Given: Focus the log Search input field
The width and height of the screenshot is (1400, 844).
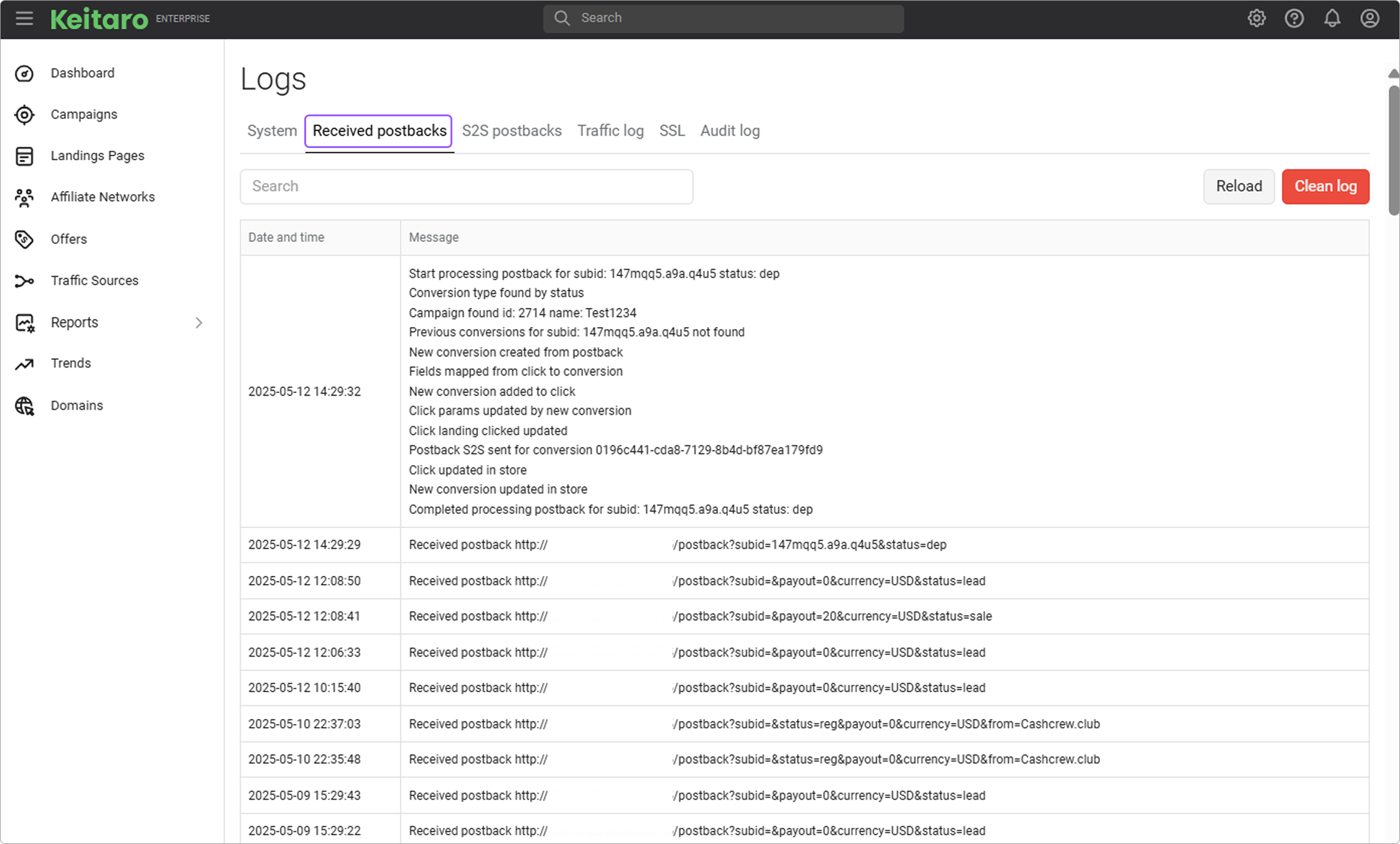Looking at the screenshot, I should (467, 187).
